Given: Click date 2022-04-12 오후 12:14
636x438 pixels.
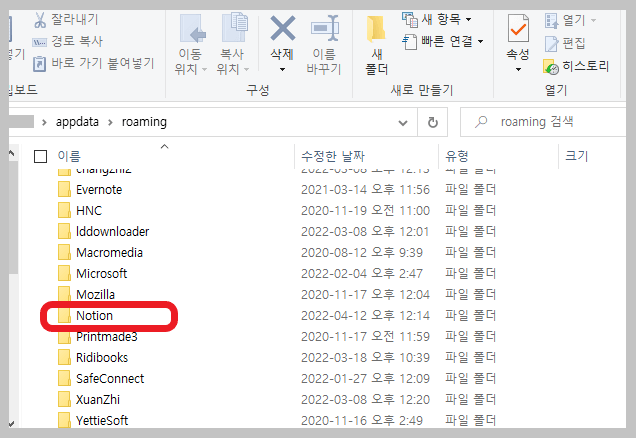Looking at the screenshot, I should pos(365,316).
